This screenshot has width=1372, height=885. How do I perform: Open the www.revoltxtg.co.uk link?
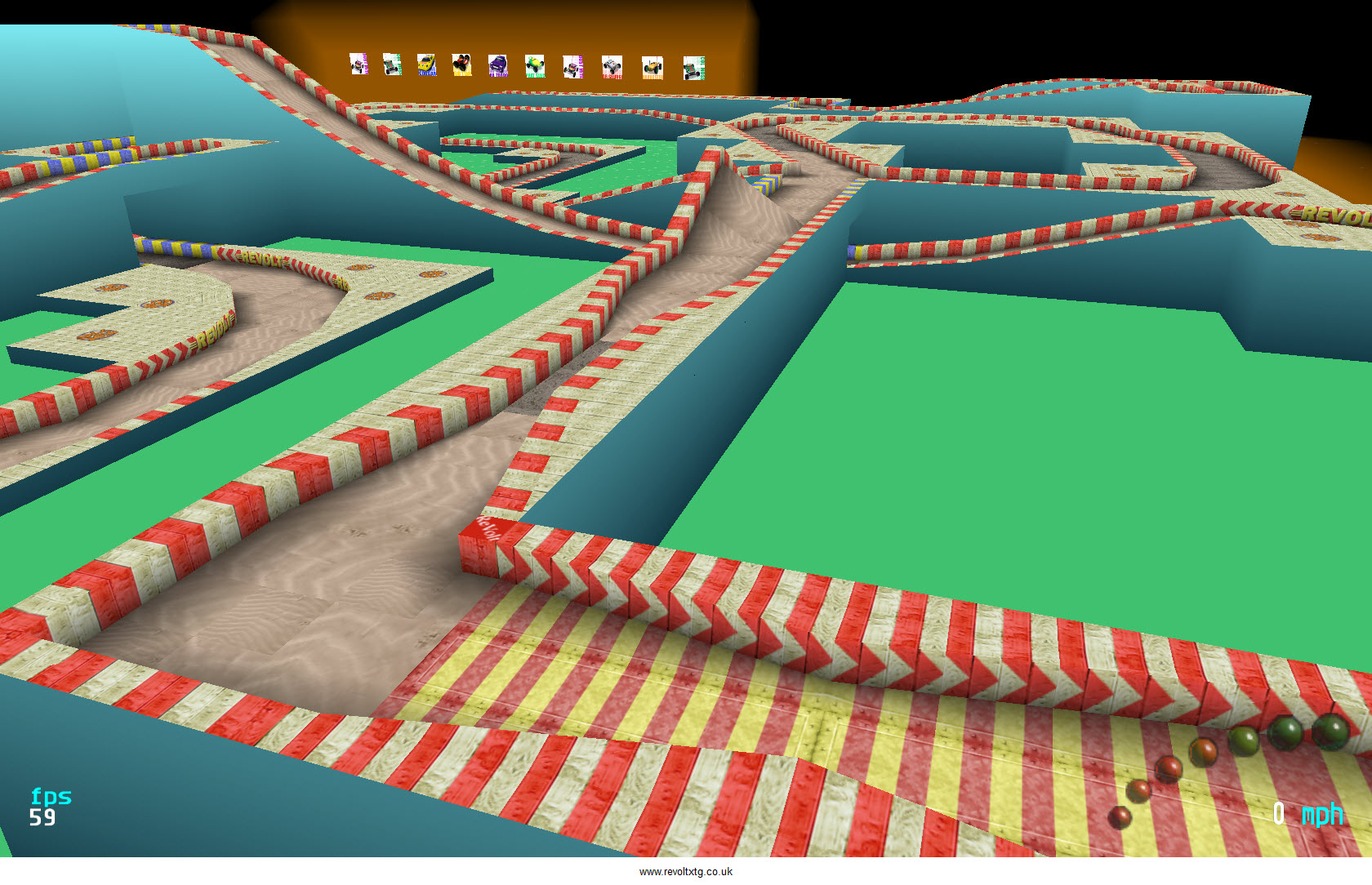686,872
